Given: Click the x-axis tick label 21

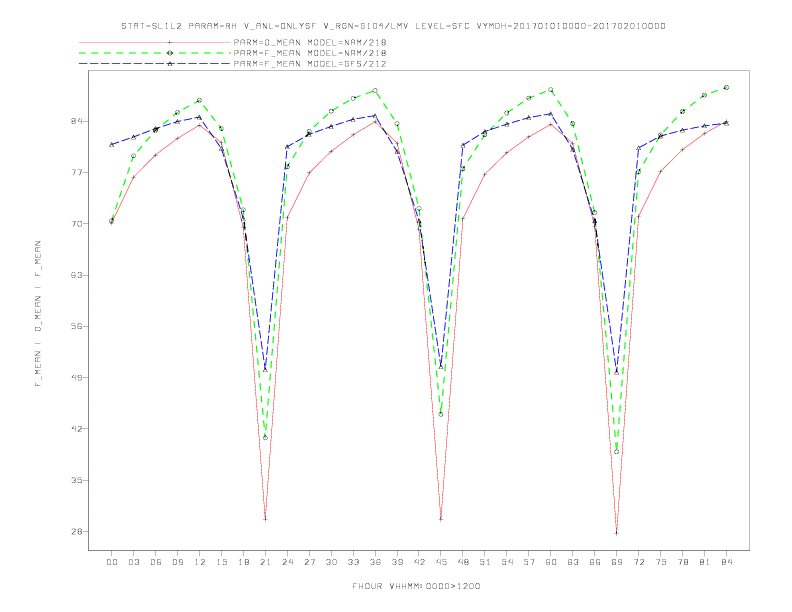Looking at the screenshot, I should (265, 562).
